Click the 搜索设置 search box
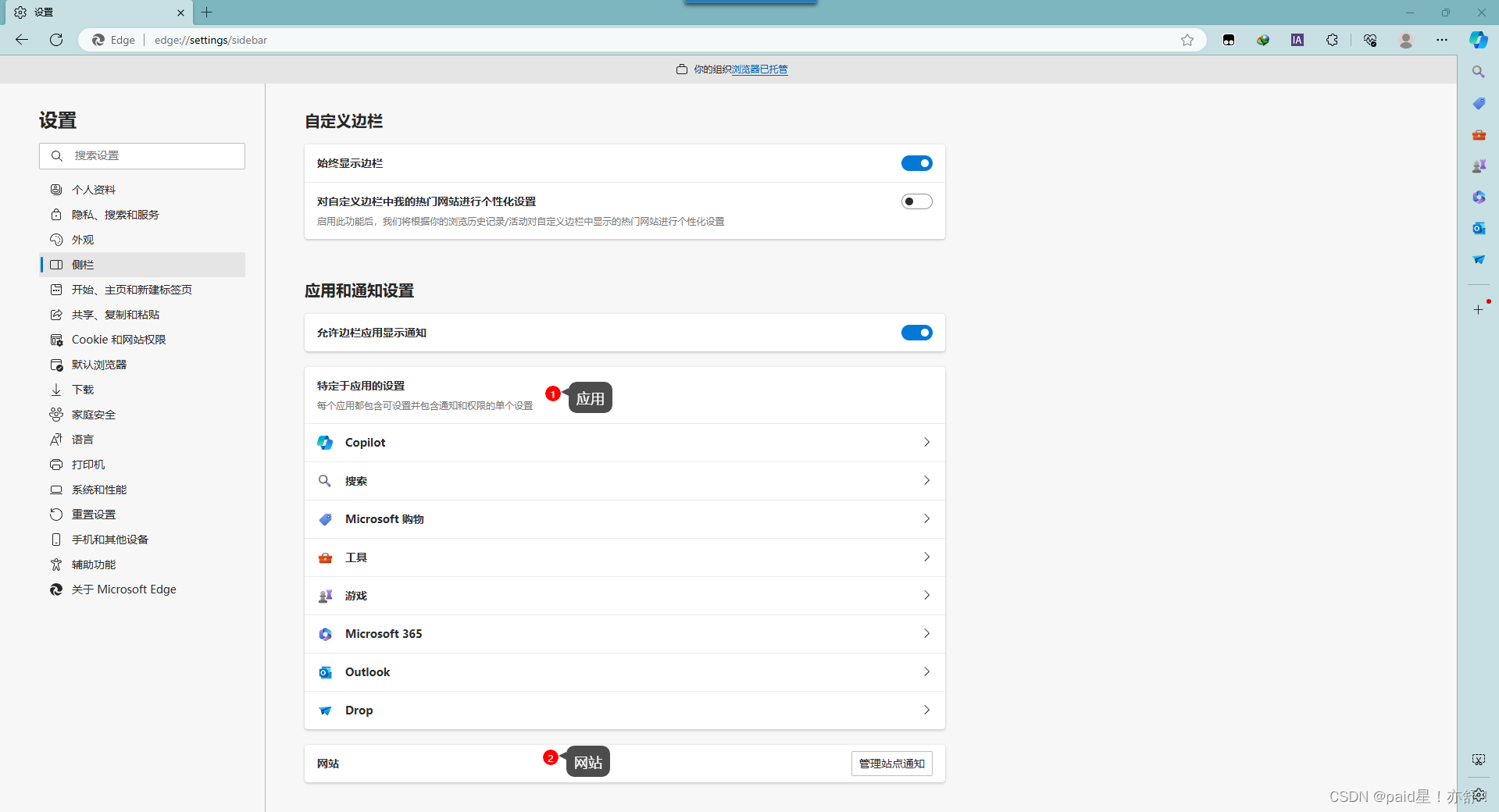Screen dimensions: 1499x812 pyautogui.click(x=142, y=156)
